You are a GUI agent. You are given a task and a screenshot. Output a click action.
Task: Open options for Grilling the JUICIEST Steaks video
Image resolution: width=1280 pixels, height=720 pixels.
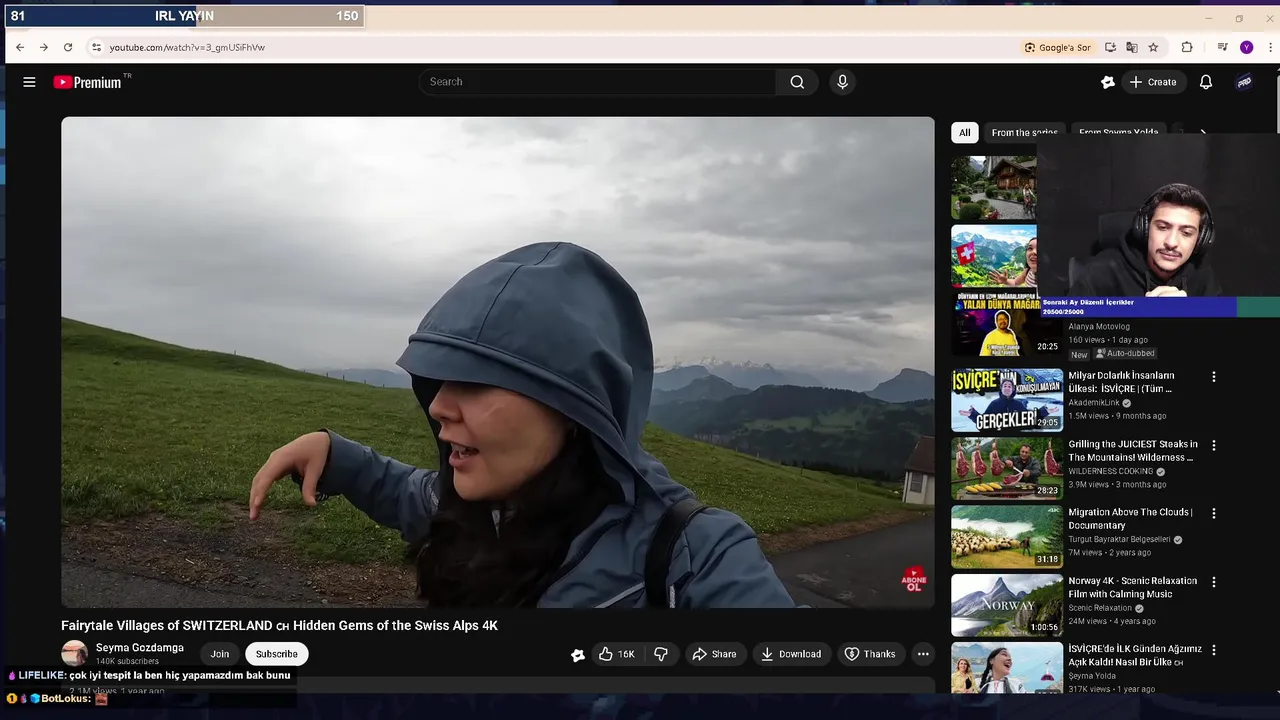[1214, 445]
